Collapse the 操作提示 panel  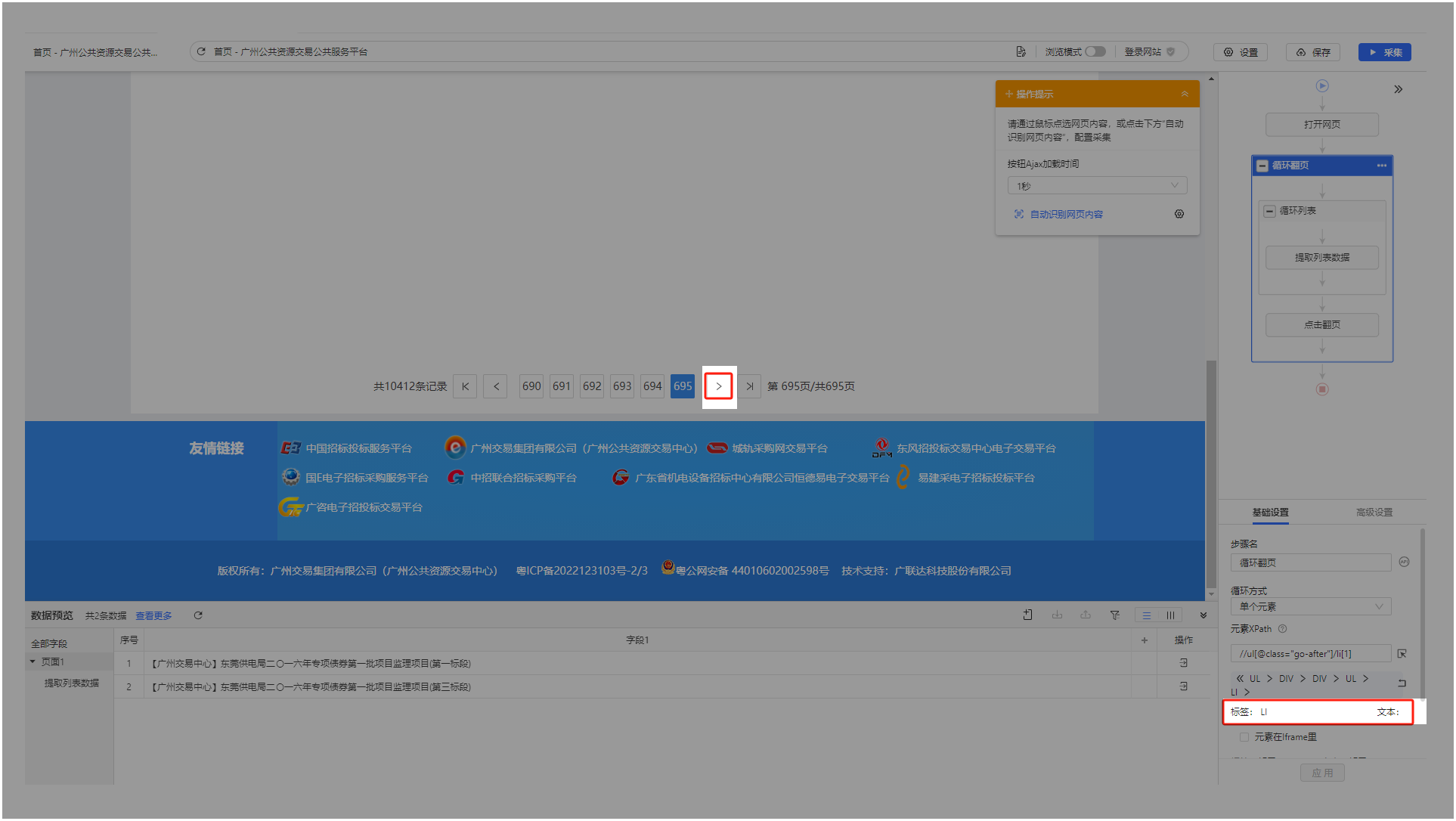tap(1184, 94)
